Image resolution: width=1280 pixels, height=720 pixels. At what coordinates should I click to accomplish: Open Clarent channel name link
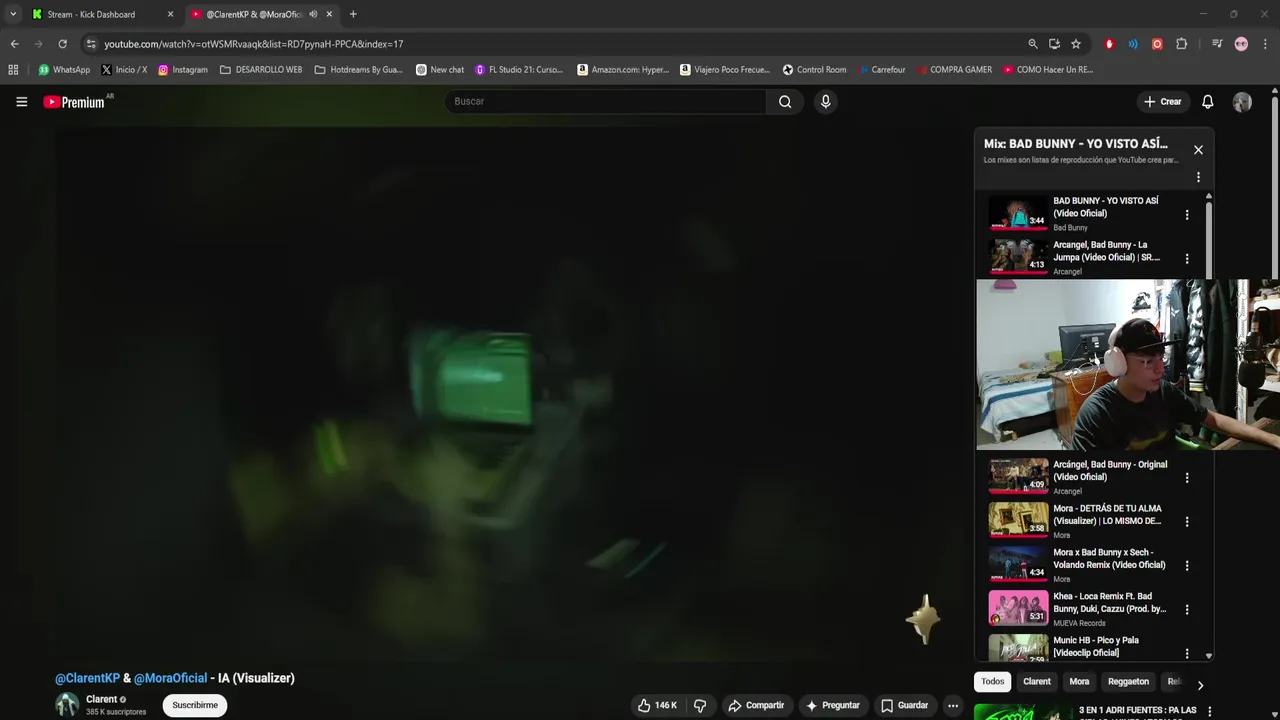(x=102, y=699)
